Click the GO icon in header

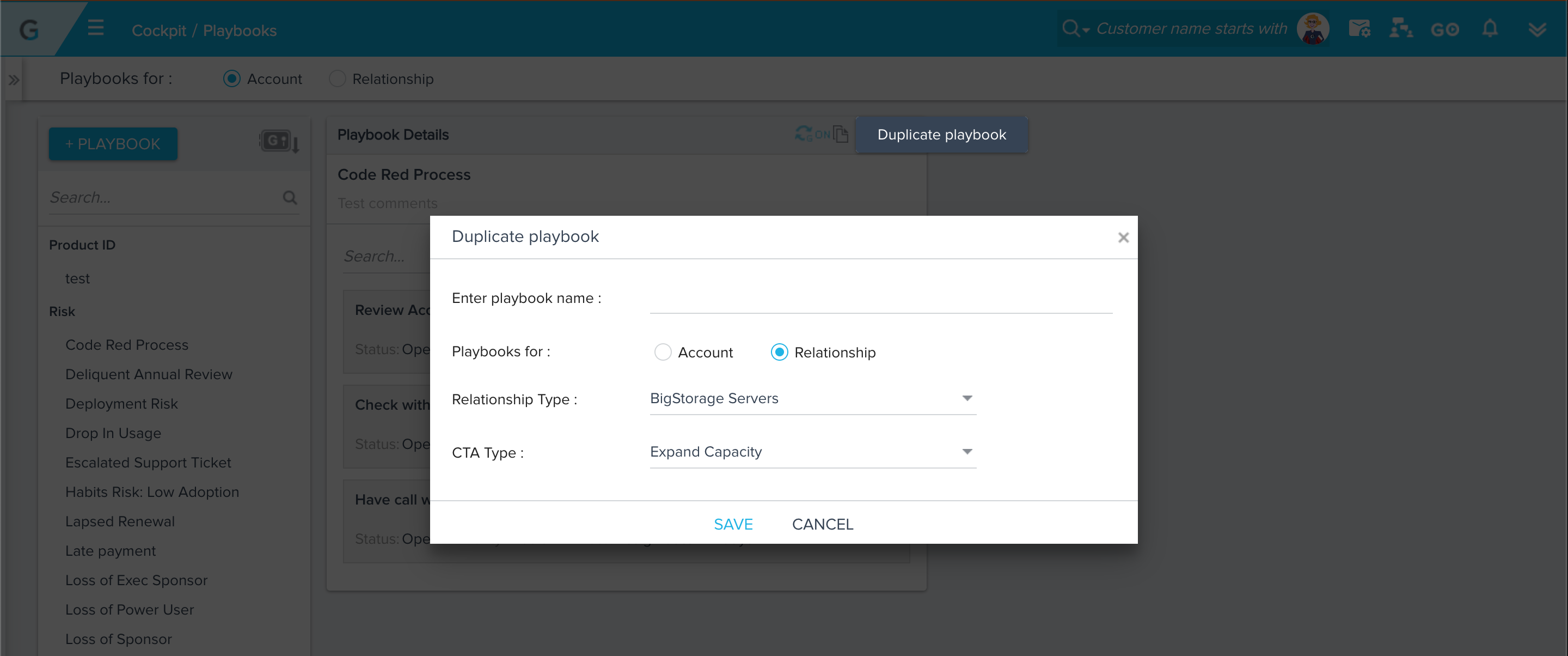tap(1444, 29)
